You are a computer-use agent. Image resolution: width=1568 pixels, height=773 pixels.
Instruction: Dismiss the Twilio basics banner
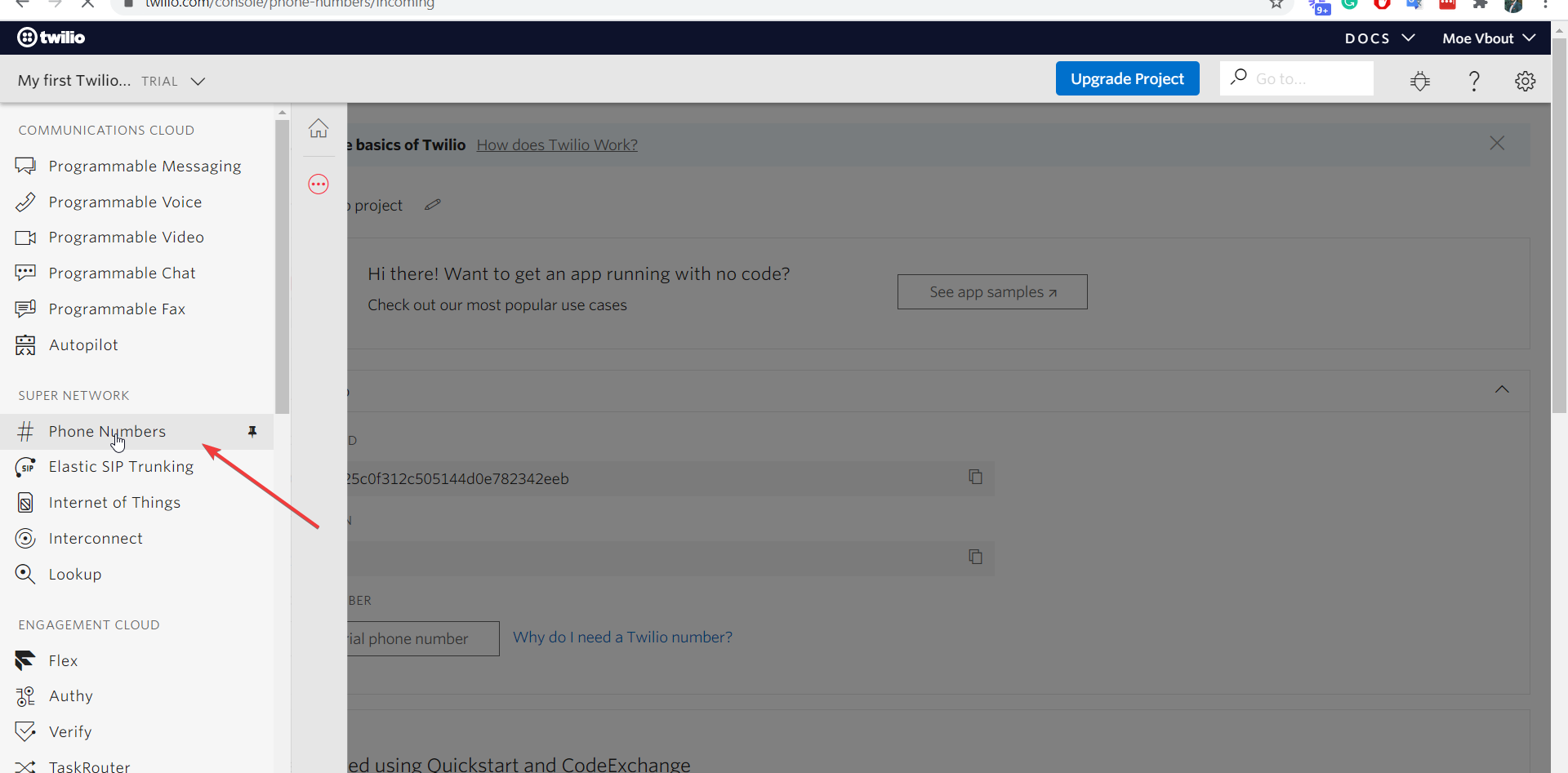pos(1497,143)
